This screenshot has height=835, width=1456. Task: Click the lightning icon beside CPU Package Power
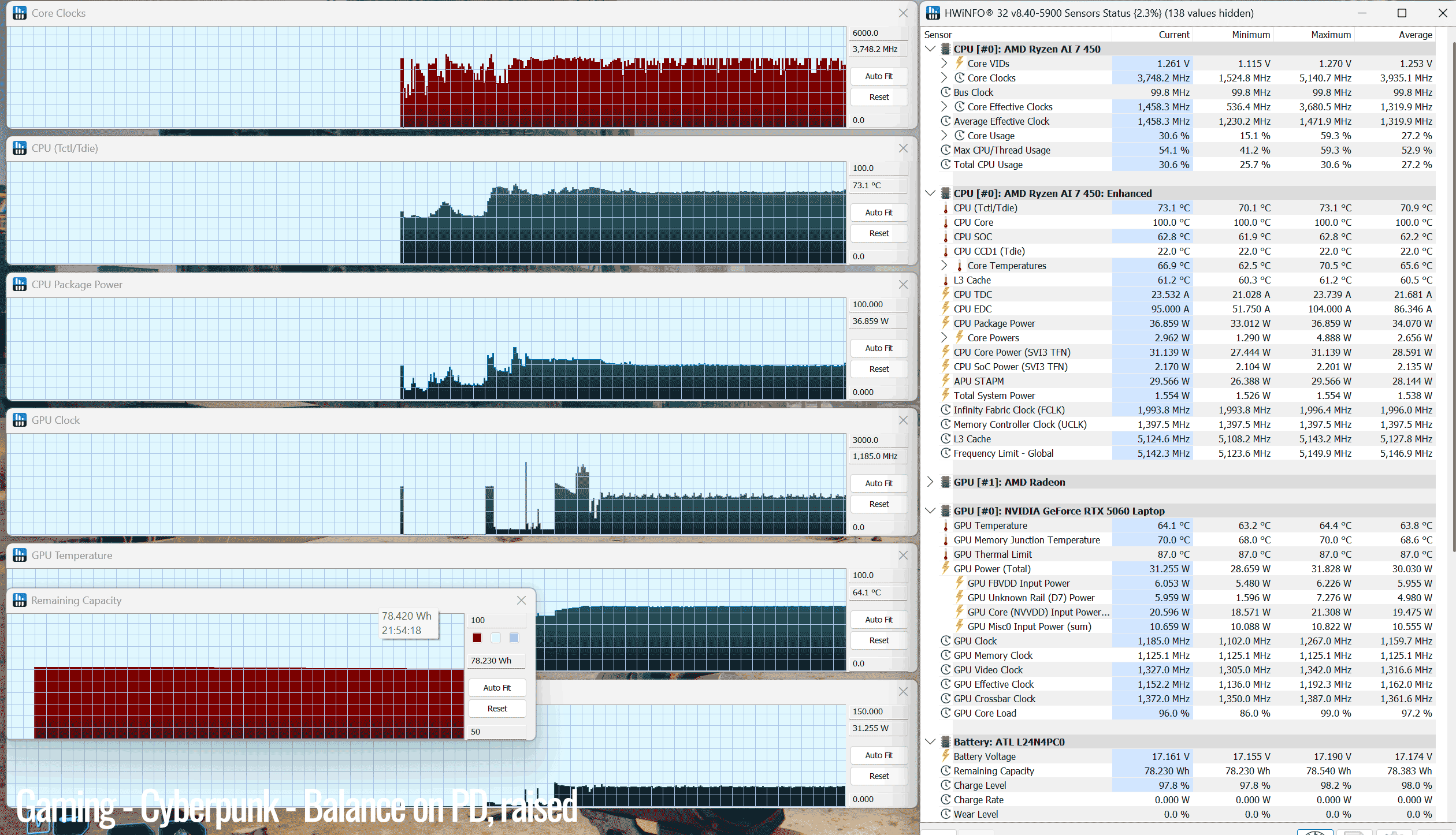[946, 323]
